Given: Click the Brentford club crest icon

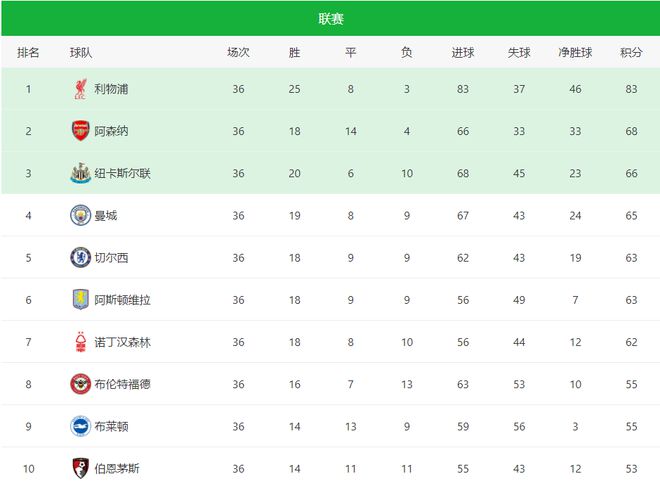Looking at the screenshot, I should (80, 384).
